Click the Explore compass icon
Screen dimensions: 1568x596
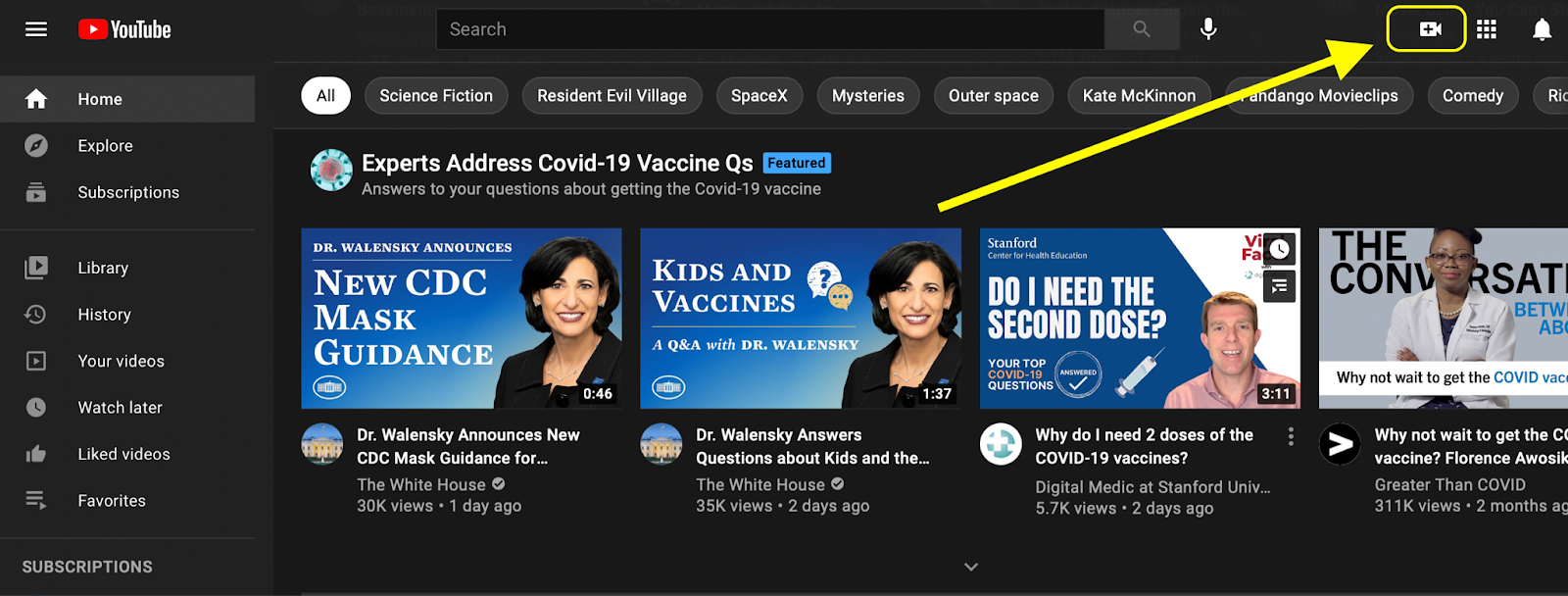pyautogui.click(x=36, y=146)
